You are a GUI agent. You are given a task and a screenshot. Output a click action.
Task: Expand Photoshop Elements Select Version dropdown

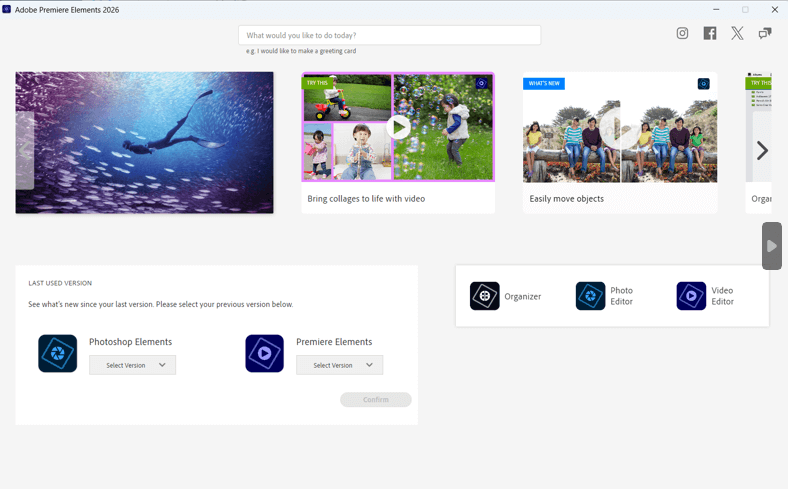pyautogui.click(x=132, y=365)
